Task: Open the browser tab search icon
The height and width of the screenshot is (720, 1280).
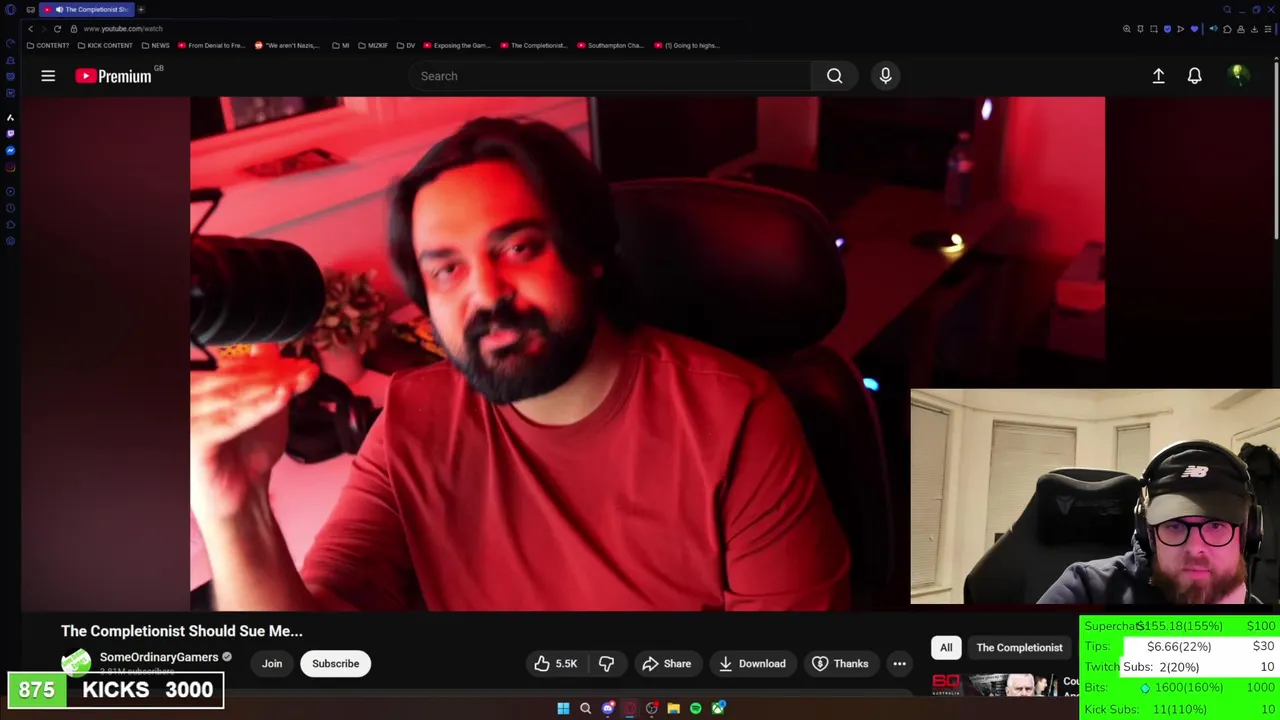Action: (x=1227, y=10)
